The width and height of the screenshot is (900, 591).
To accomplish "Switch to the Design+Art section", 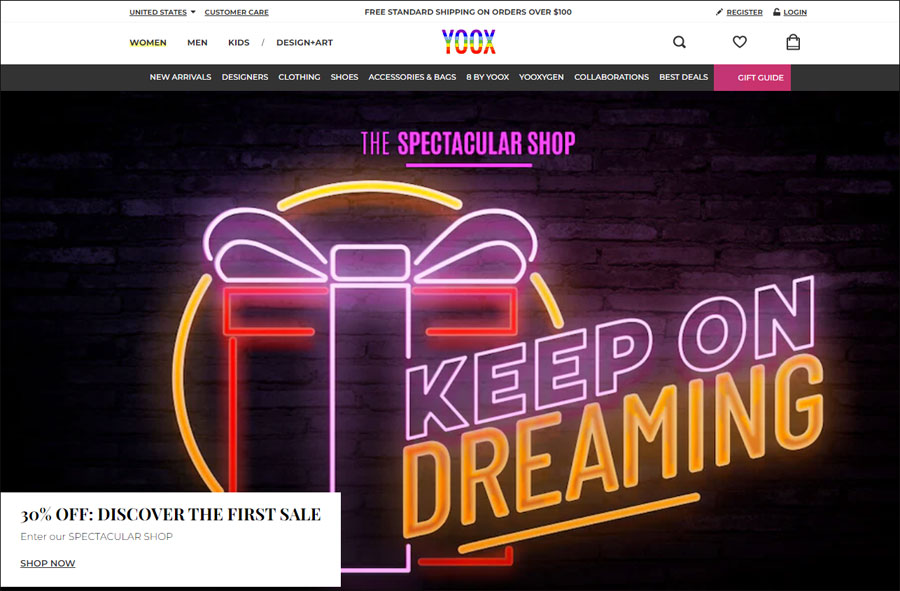I will pyautogui.click(x=304, y=42).
